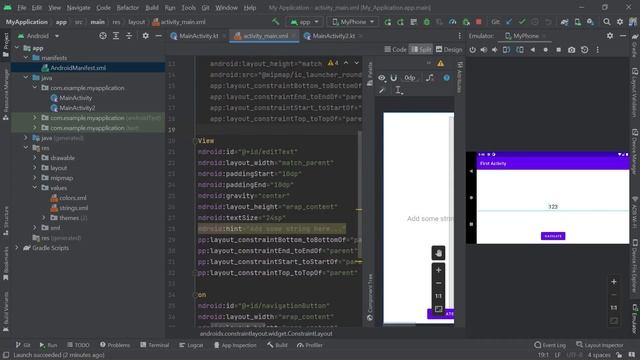The width and height of the screenshot is (640, 360).
Task: Click emulator power button
Action: [x=473, y=50]
